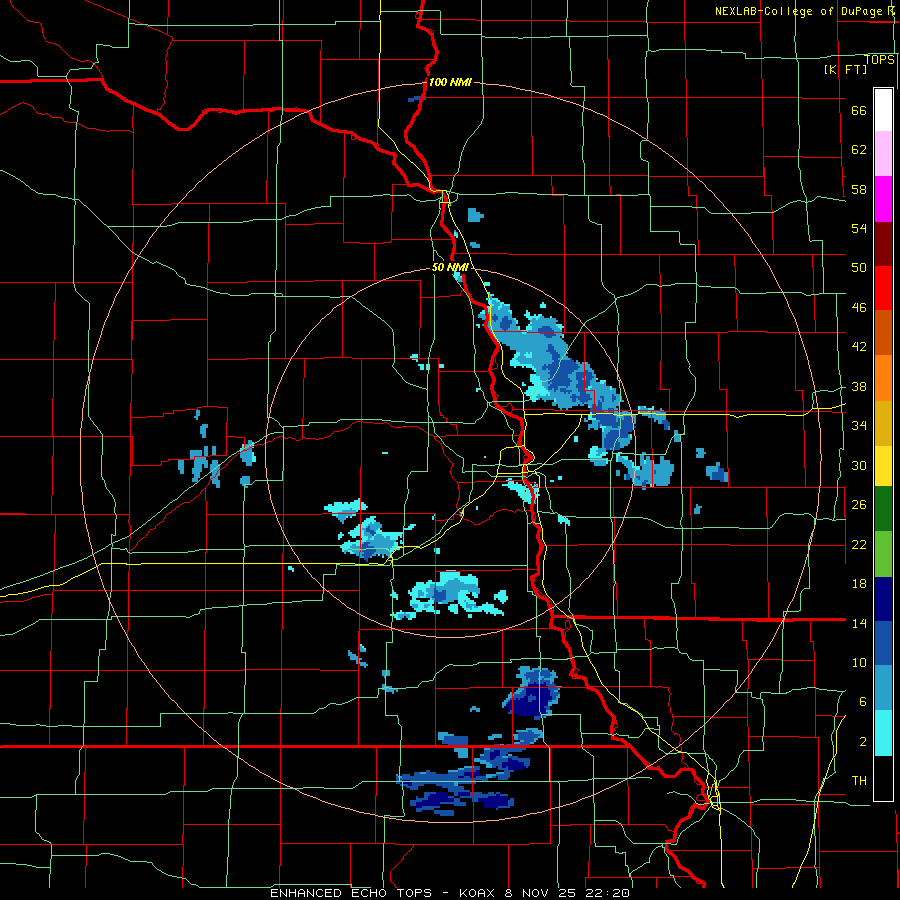Click the light green legend swatch
The height and width of the screenshot is (900, 900).
click(x=883, y=554)
